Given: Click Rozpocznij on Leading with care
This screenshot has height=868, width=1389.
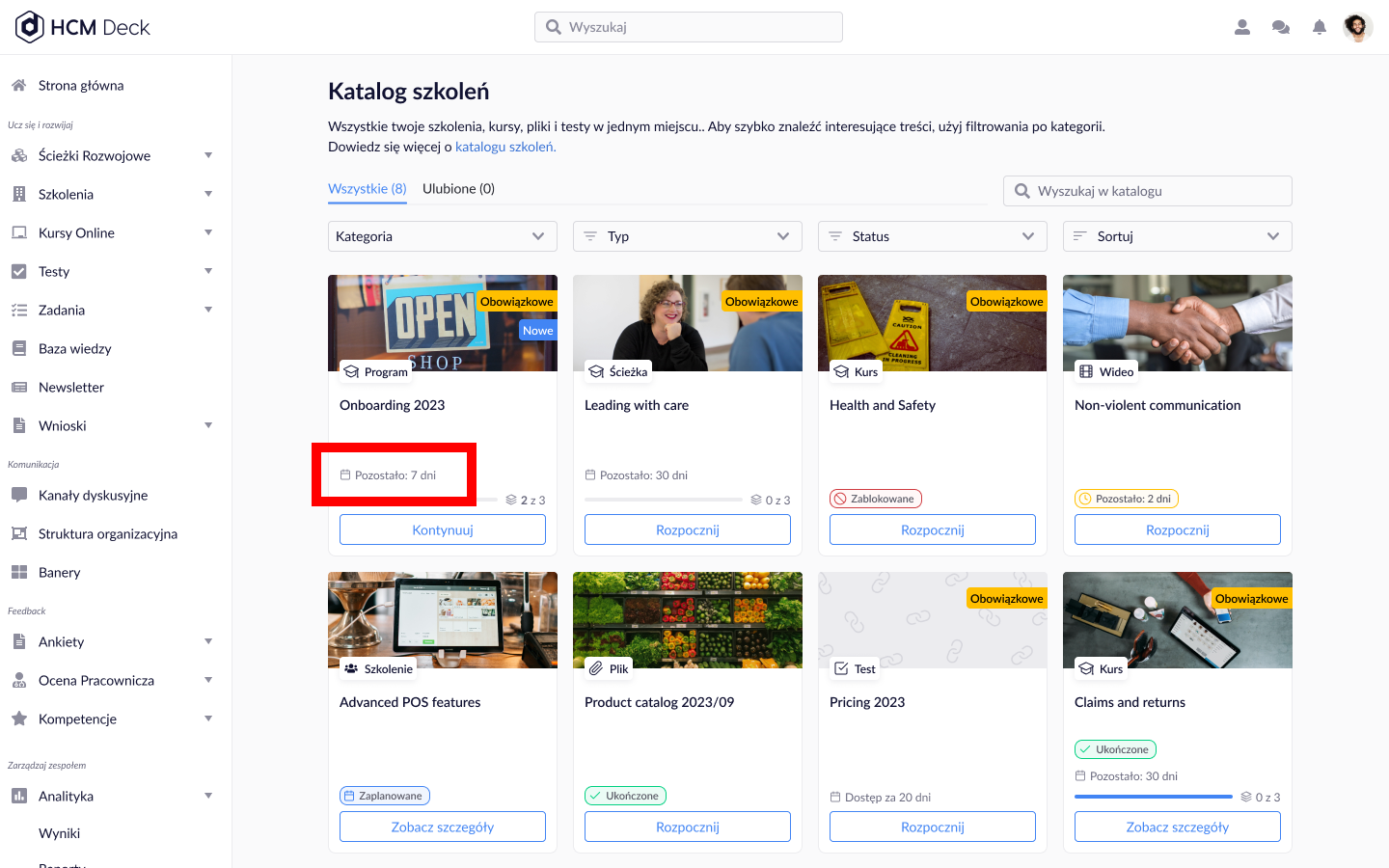Looking at the screenshot, I should [688, 529].
